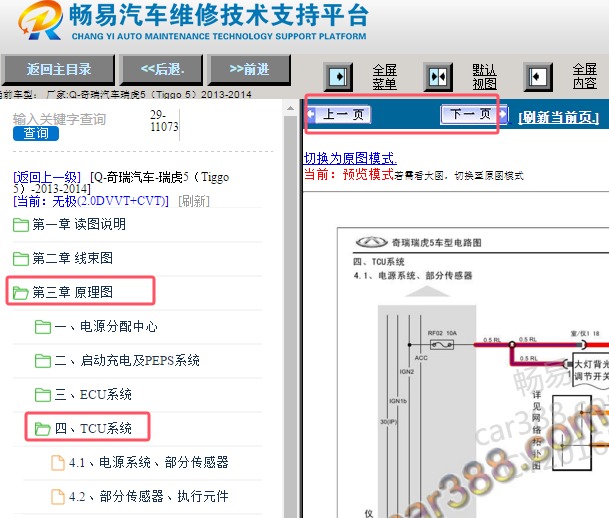Image resolution: width=609 pixels, height=518 pixels.
Task: Click the 刷新 link in the sidebar
Action: pos(194,201)
